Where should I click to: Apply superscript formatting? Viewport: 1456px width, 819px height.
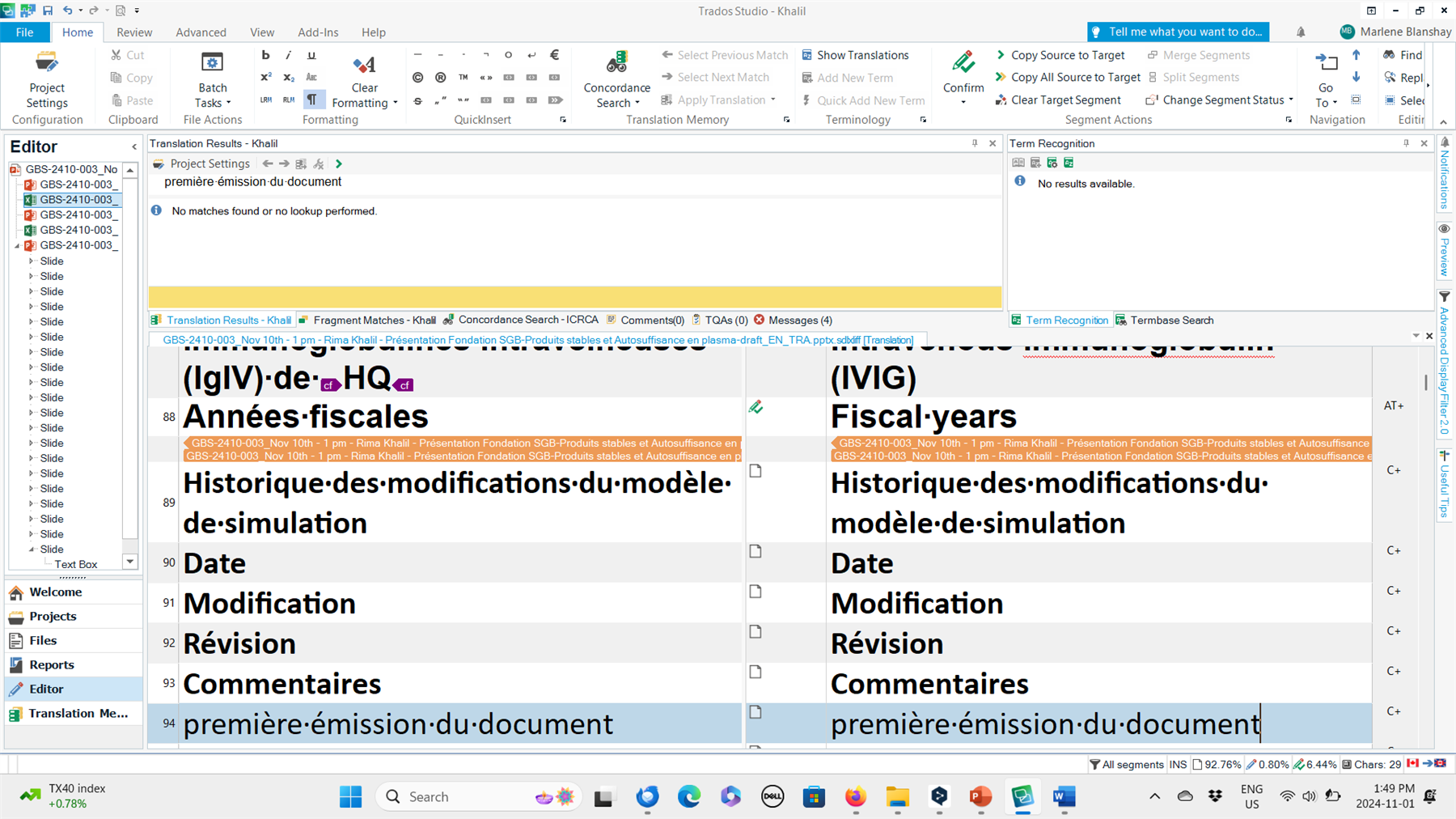265,78
